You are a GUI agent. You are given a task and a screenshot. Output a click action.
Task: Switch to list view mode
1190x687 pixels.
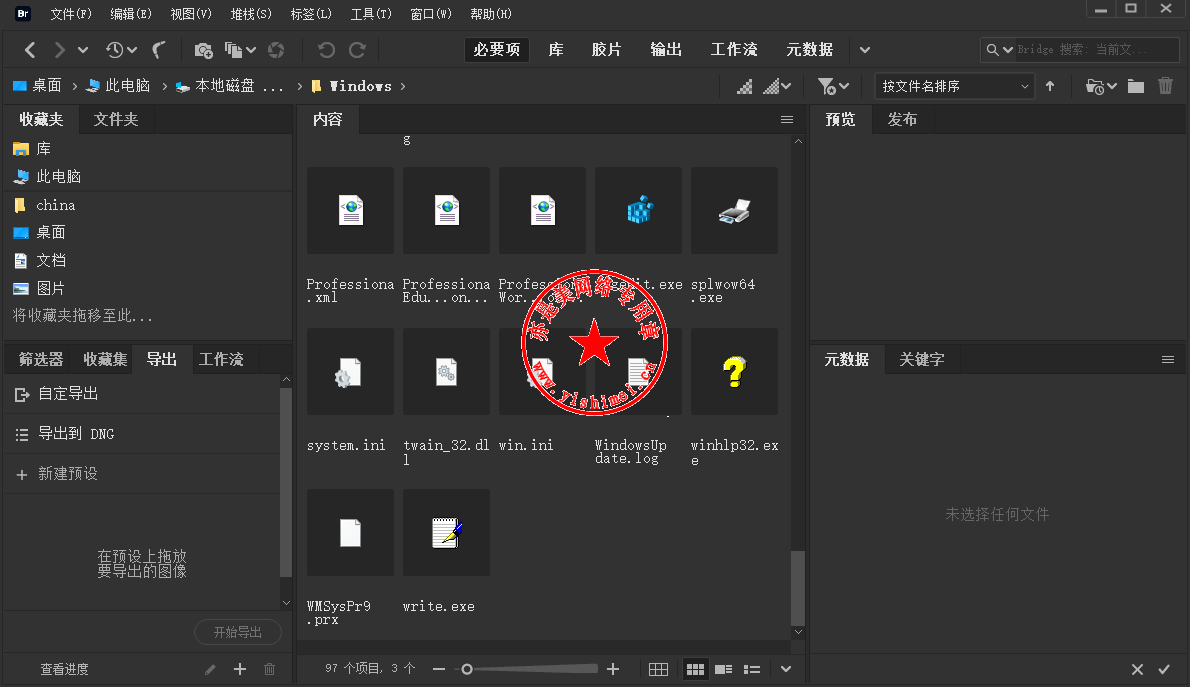click(x=752, y=670)
